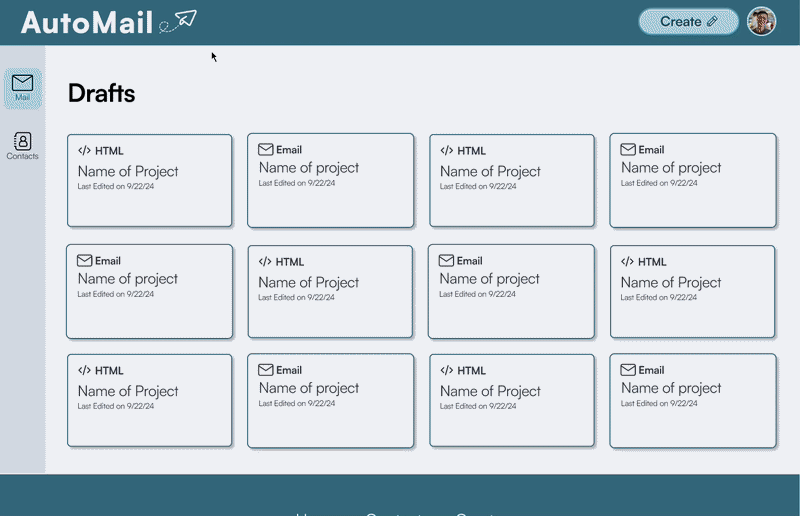This screenshot has height=516, width=800.
Task: Open the first Email draft in the bottom row
Action: (331, 401)
